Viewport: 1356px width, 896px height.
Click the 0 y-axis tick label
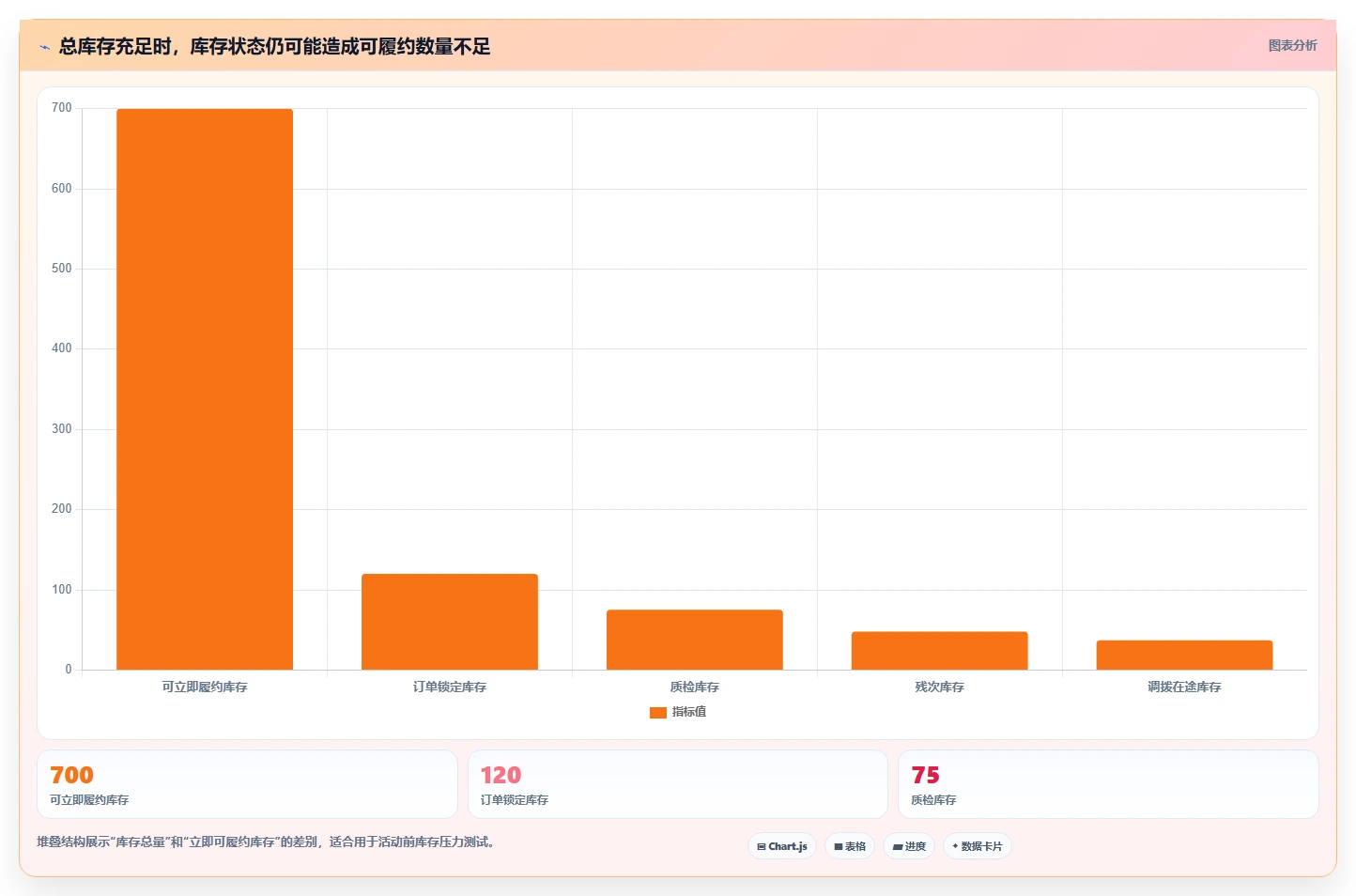pyautogui.click(x=69, y=670)
